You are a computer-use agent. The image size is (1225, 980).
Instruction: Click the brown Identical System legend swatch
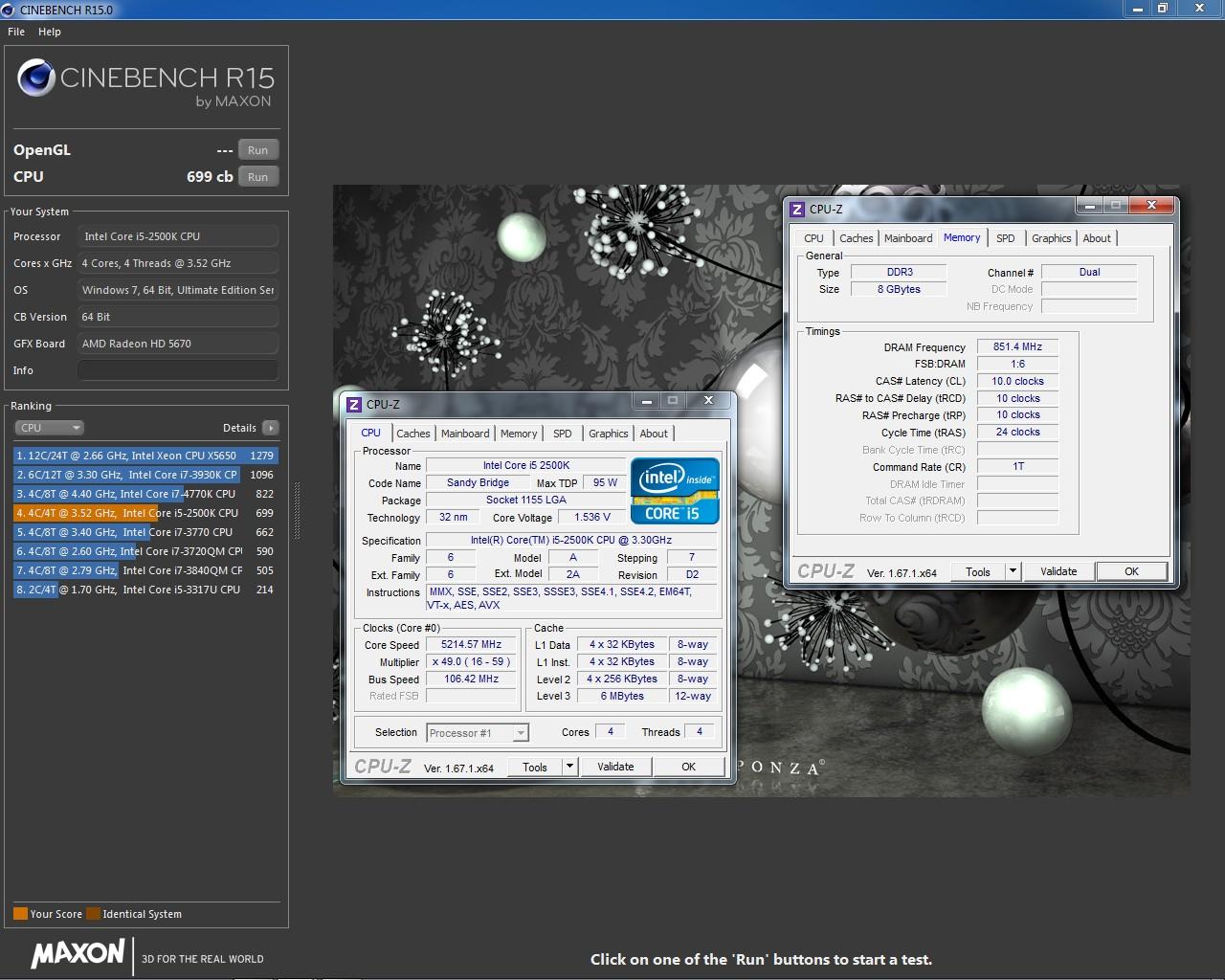tap(93, 913)
